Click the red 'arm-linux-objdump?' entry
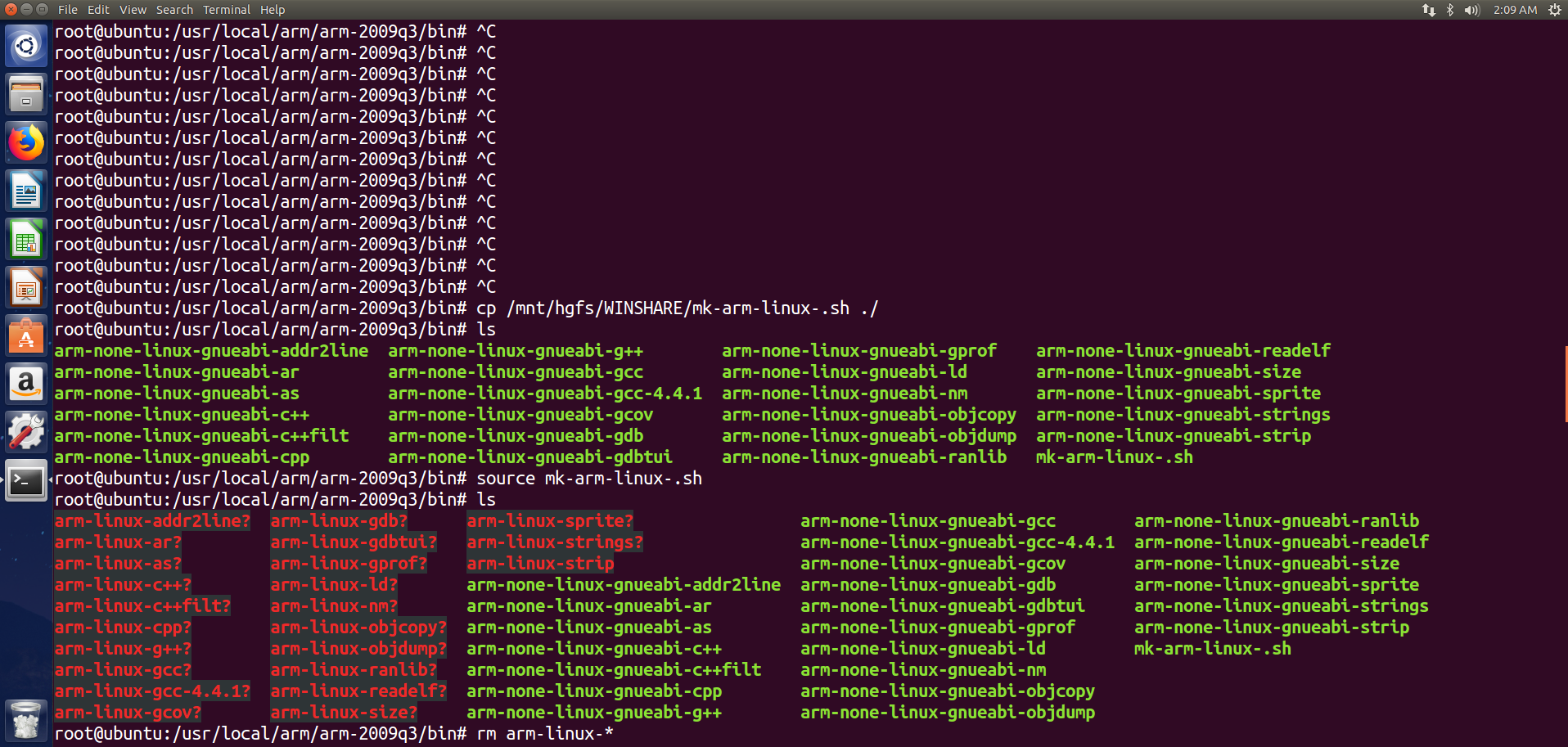This screenshot has width=1568, height=747. pyautogui.click(x=358, y=649)
